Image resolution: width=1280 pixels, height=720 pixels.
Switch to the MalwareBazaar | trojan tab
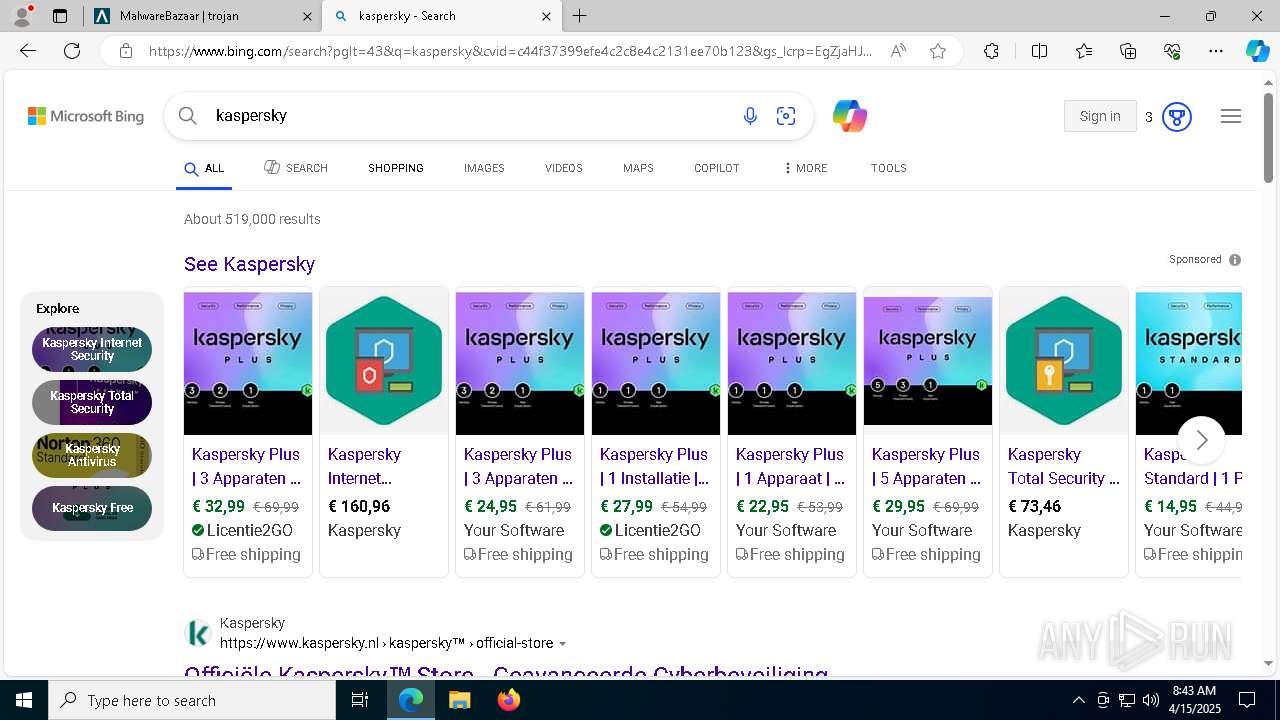[203, 16]
